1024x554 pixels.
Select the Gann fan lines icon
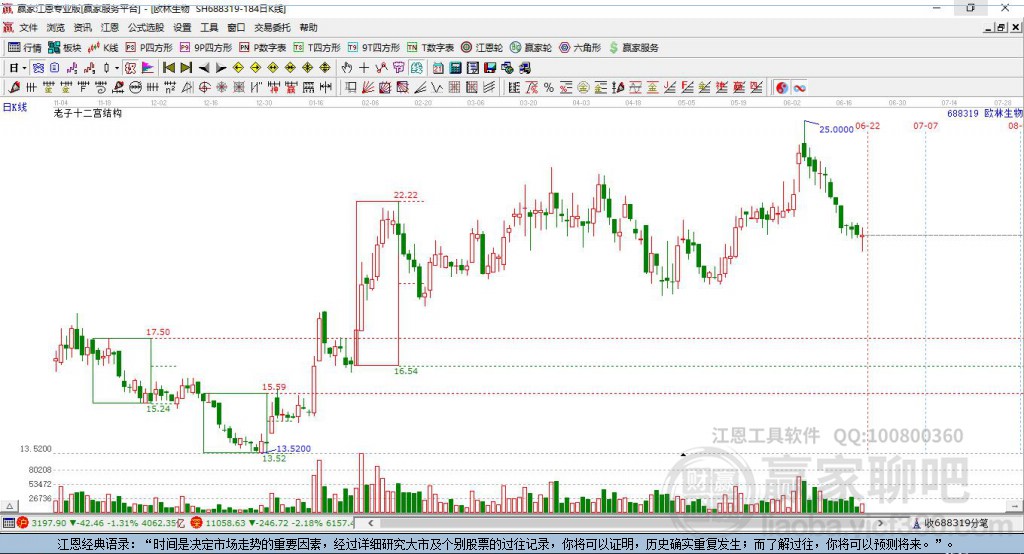click(x=368, y=87)
